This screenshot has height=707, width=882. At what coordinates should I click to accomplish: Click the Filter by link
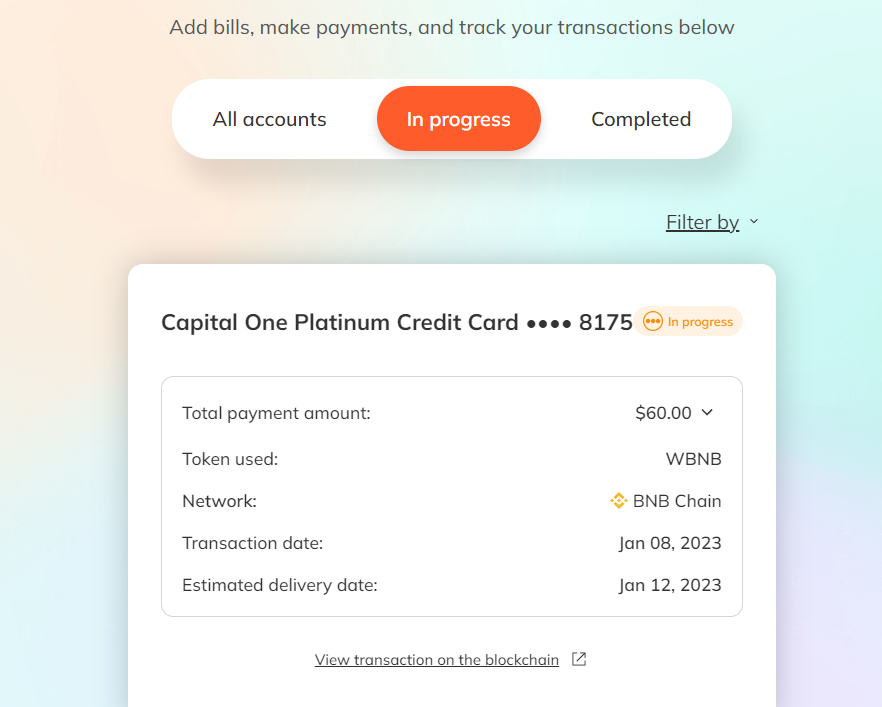pos(702,221)
